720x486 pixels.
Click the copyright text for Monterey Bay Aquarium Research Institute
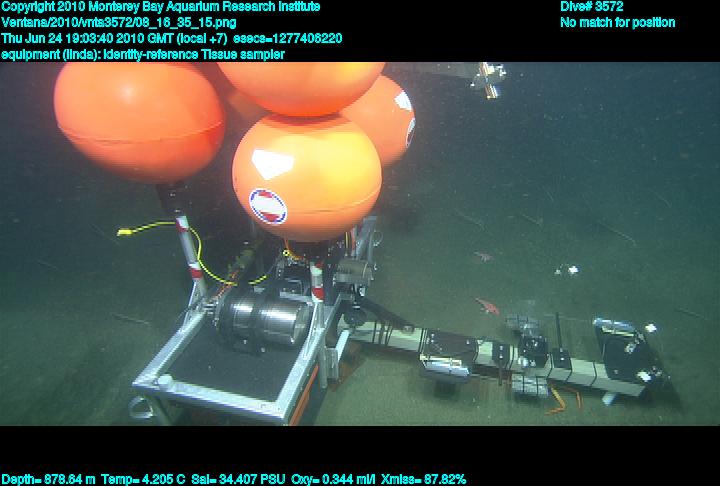(x=161, y=7)
